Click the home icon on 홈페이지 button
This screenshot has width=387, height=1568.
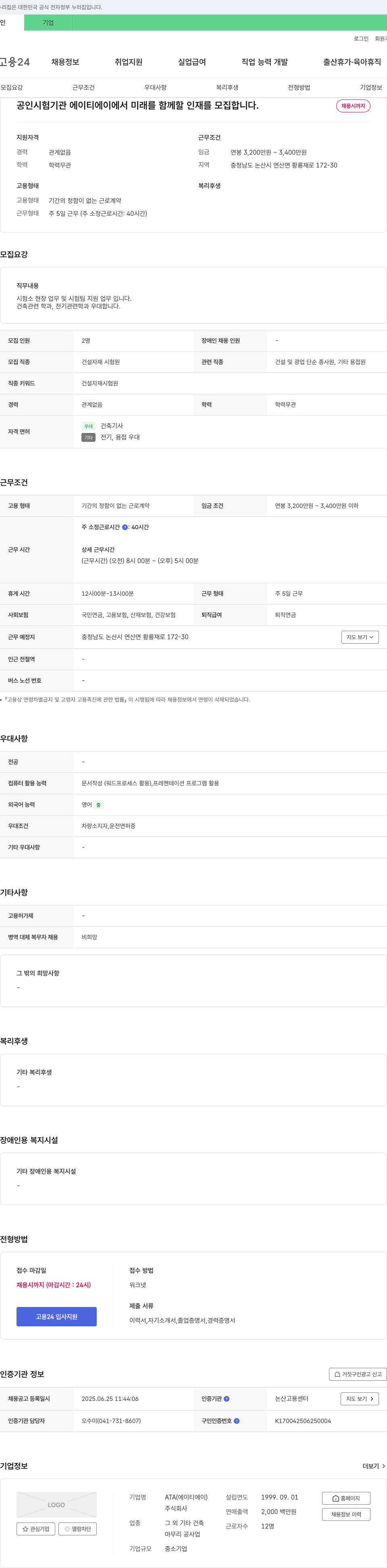click(x=335, y=1498)
